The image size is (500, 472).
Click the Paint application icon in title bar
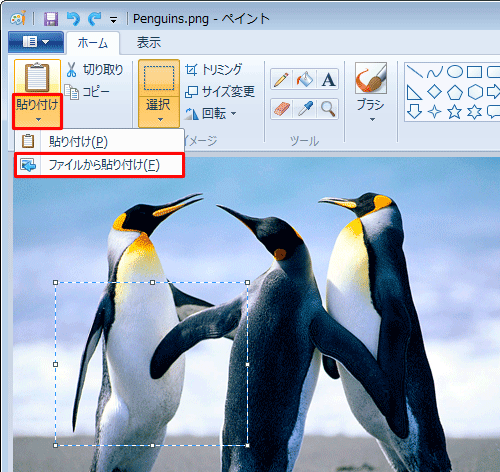(x=18, y=18)
